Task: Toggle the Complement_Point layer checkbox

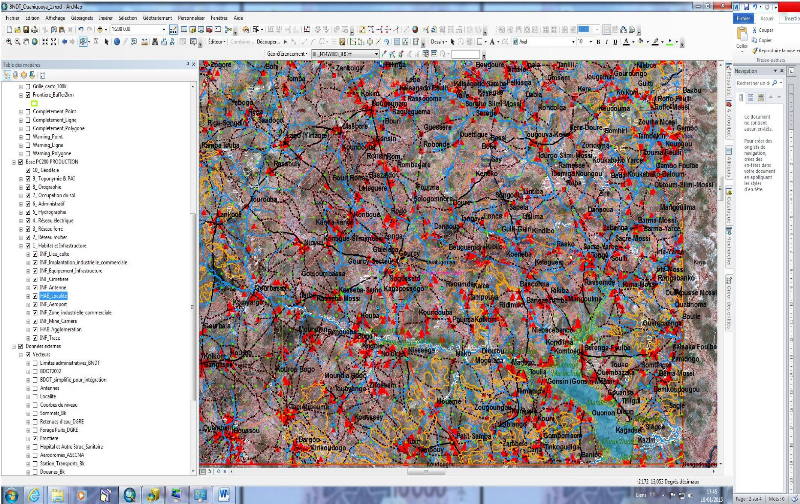Action: pos(27,111)
